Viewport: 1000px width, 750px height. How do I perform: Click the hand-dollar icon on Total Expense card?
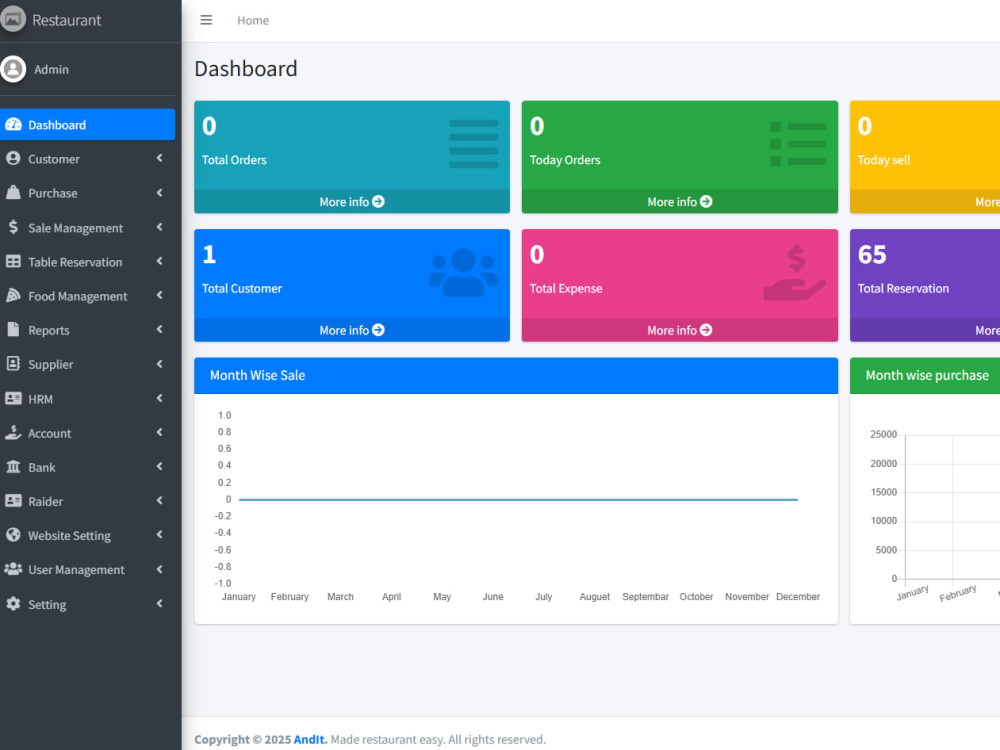click(795, 273)
